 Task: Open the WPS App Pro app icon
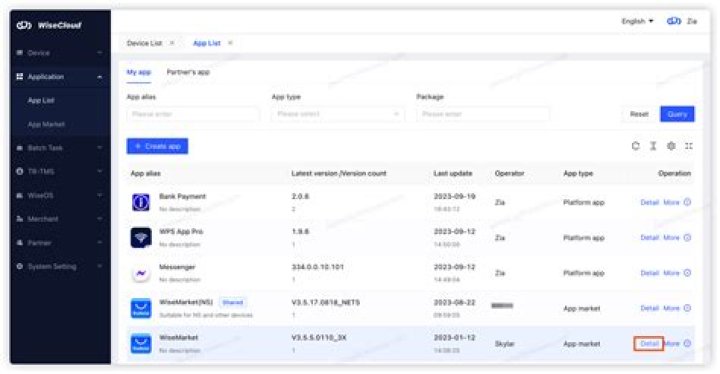click(x=141, y=238)
